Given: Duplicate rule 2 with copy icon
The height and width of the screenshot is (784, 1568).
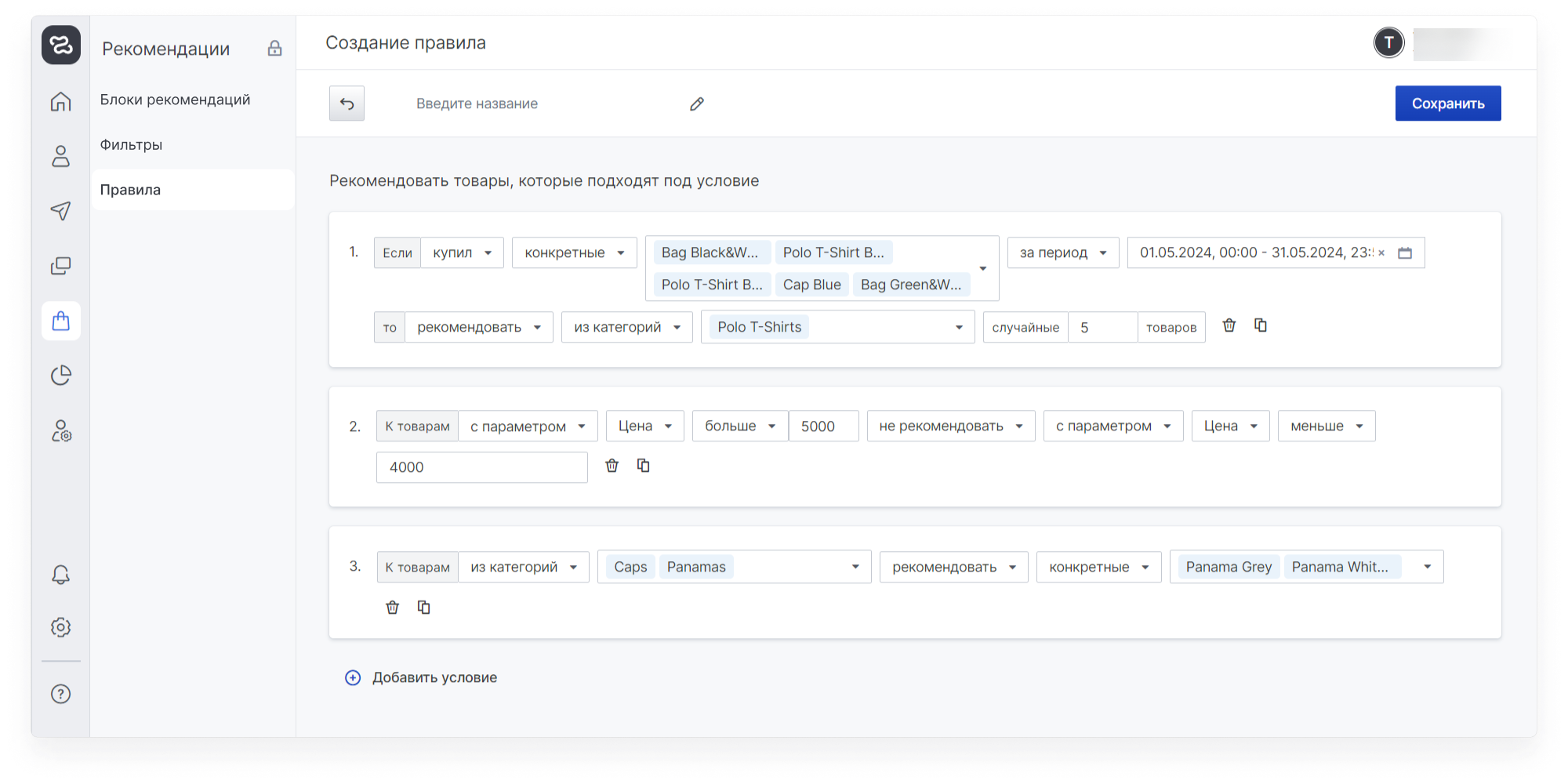Looking at the screenshot, I should pos(643,466).
